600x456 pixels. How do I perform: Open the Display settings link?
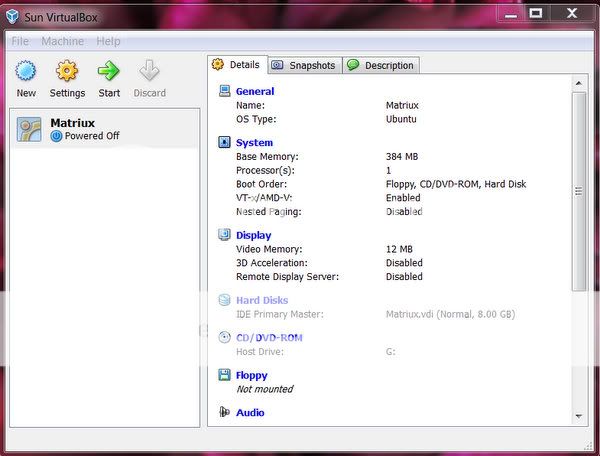[x=253, y=235]
